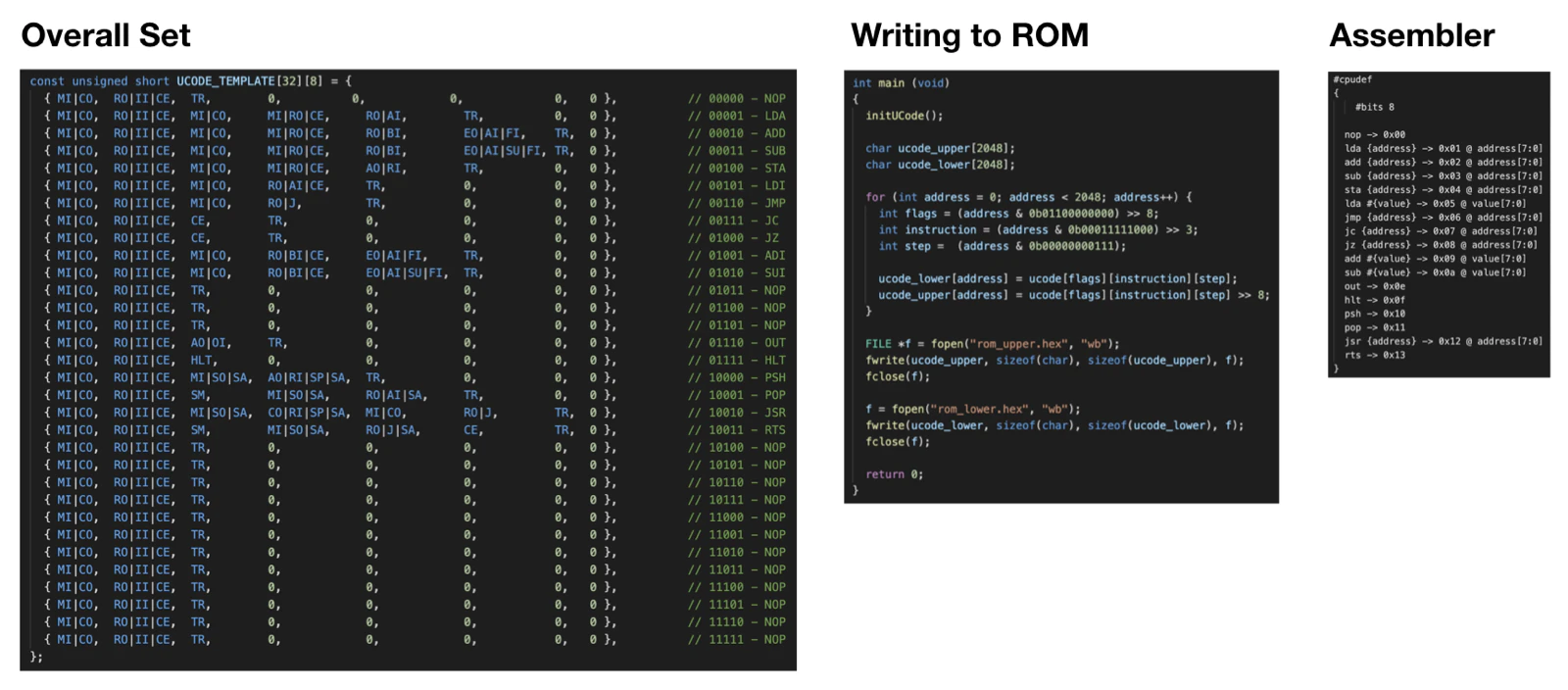
Task: Click the "initUCode();" call
Action: (x=905, y=116)
